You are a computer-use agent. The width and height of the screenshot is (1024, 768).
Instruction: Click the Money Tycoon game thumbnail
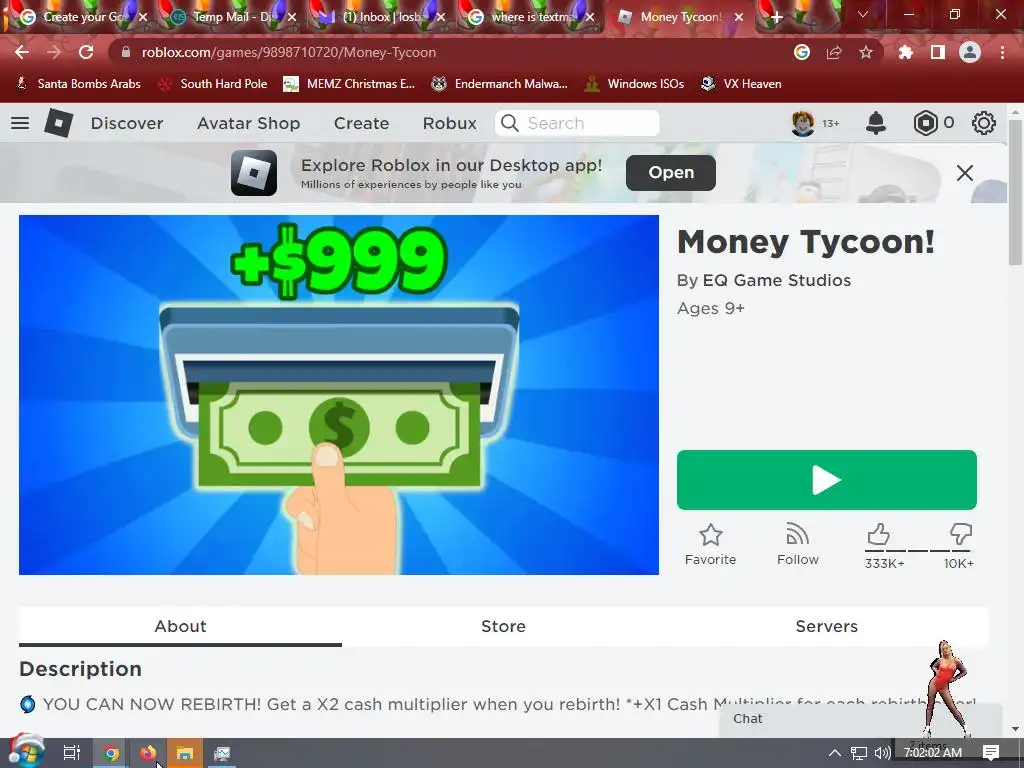tap(339, 395)
